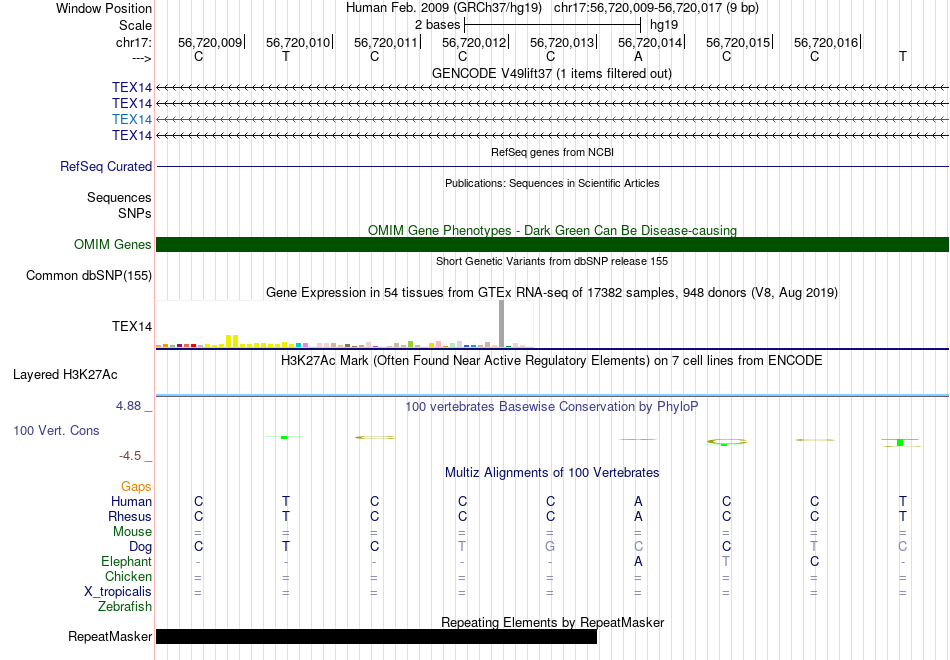950x660 pixels.
Task: Open 'Publications: Sequences in Scientific Articles' title
Action: point(552,183)
